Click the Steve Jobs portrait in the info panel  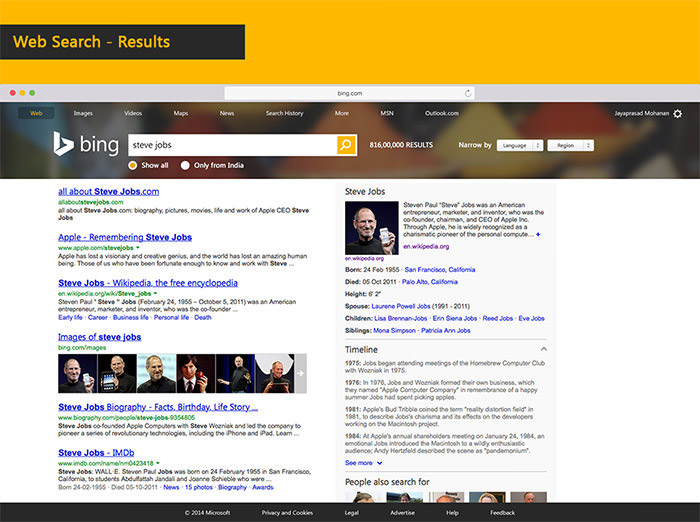371,228
